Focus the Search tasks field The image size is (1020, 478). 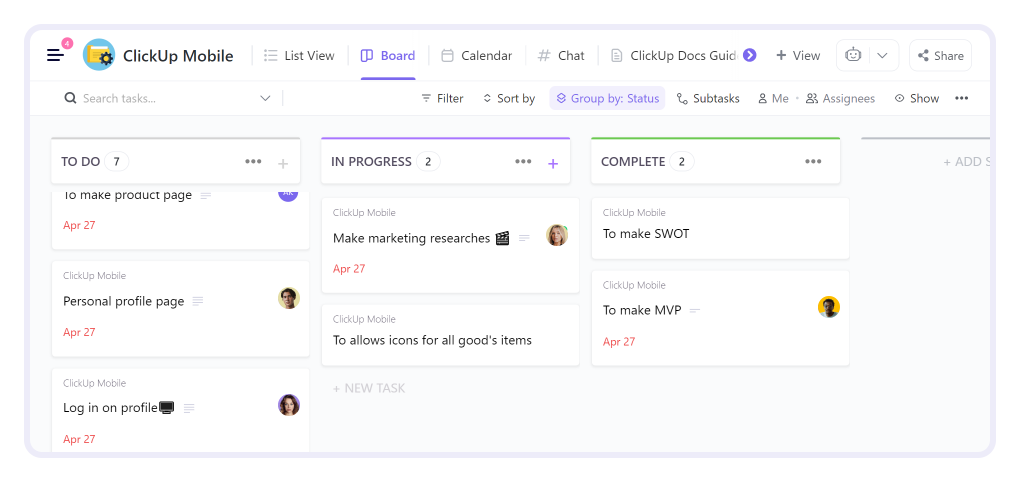[159, 98]
